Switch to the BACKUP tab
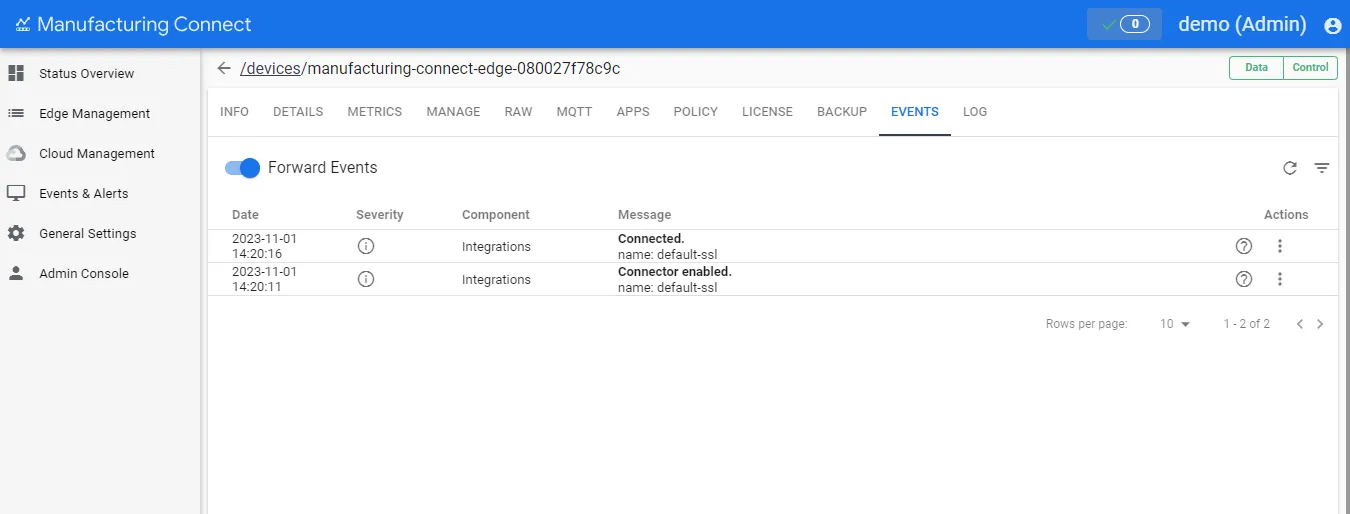1350x514 pixels. coord(842,112)
